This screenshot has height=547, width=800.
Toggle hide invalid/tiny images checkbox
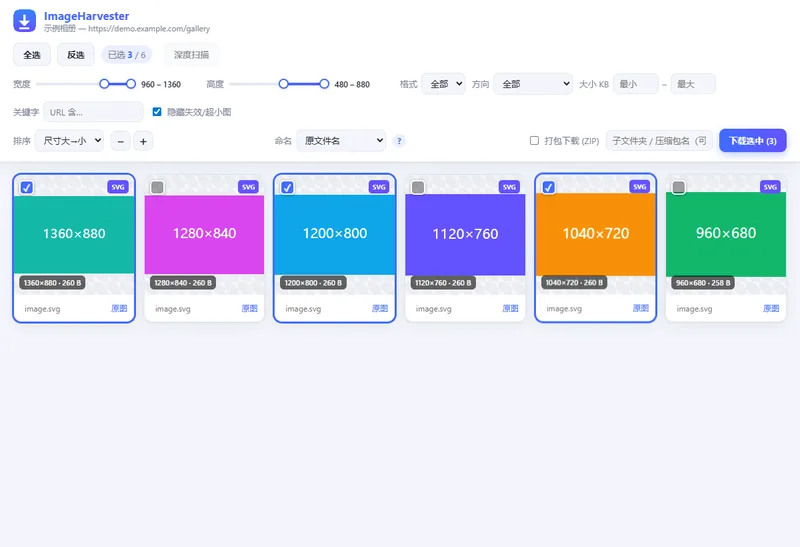(x=157, y=112)
